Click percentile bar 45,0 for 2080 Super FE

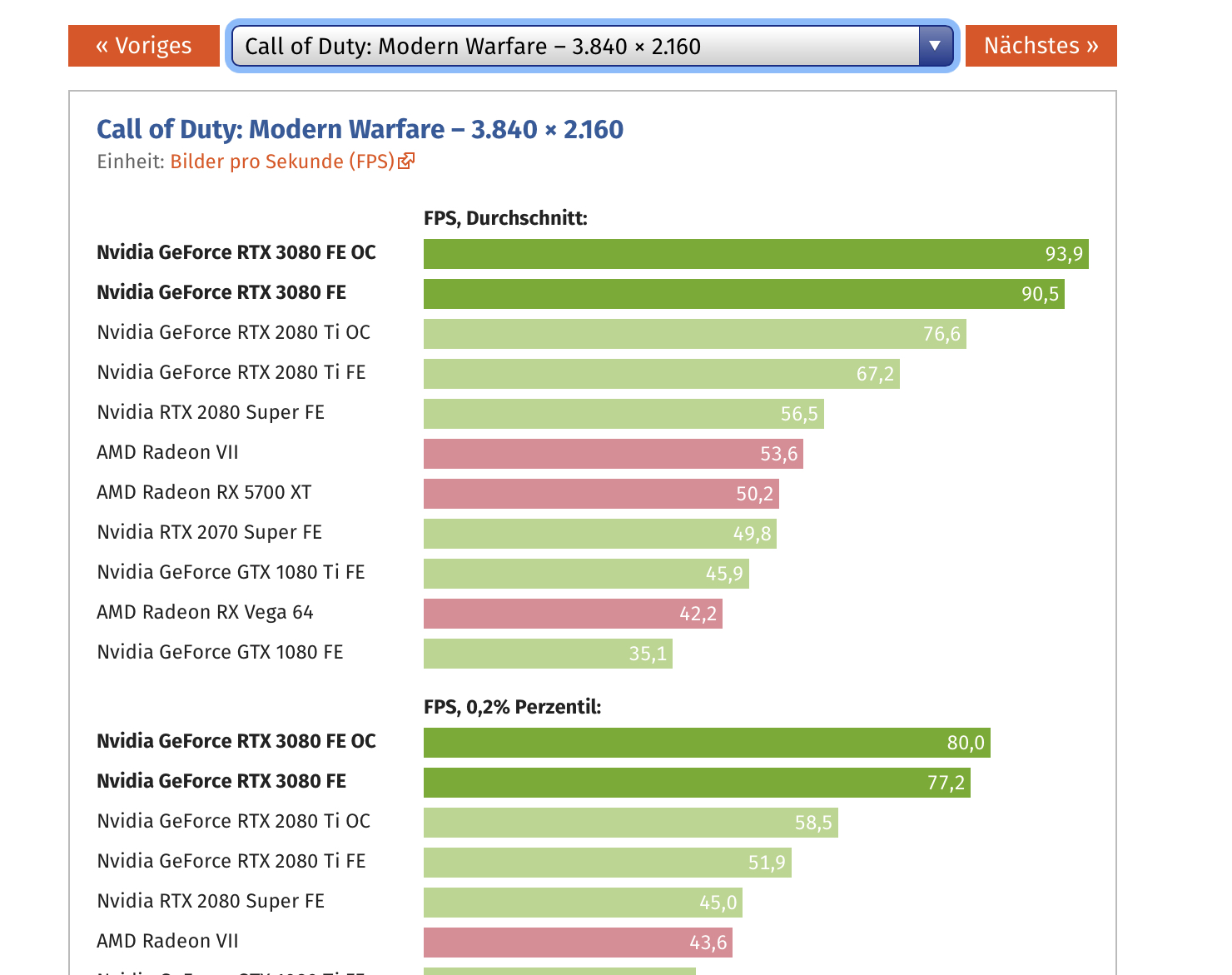pyautogui.click(x=583, y=903)
